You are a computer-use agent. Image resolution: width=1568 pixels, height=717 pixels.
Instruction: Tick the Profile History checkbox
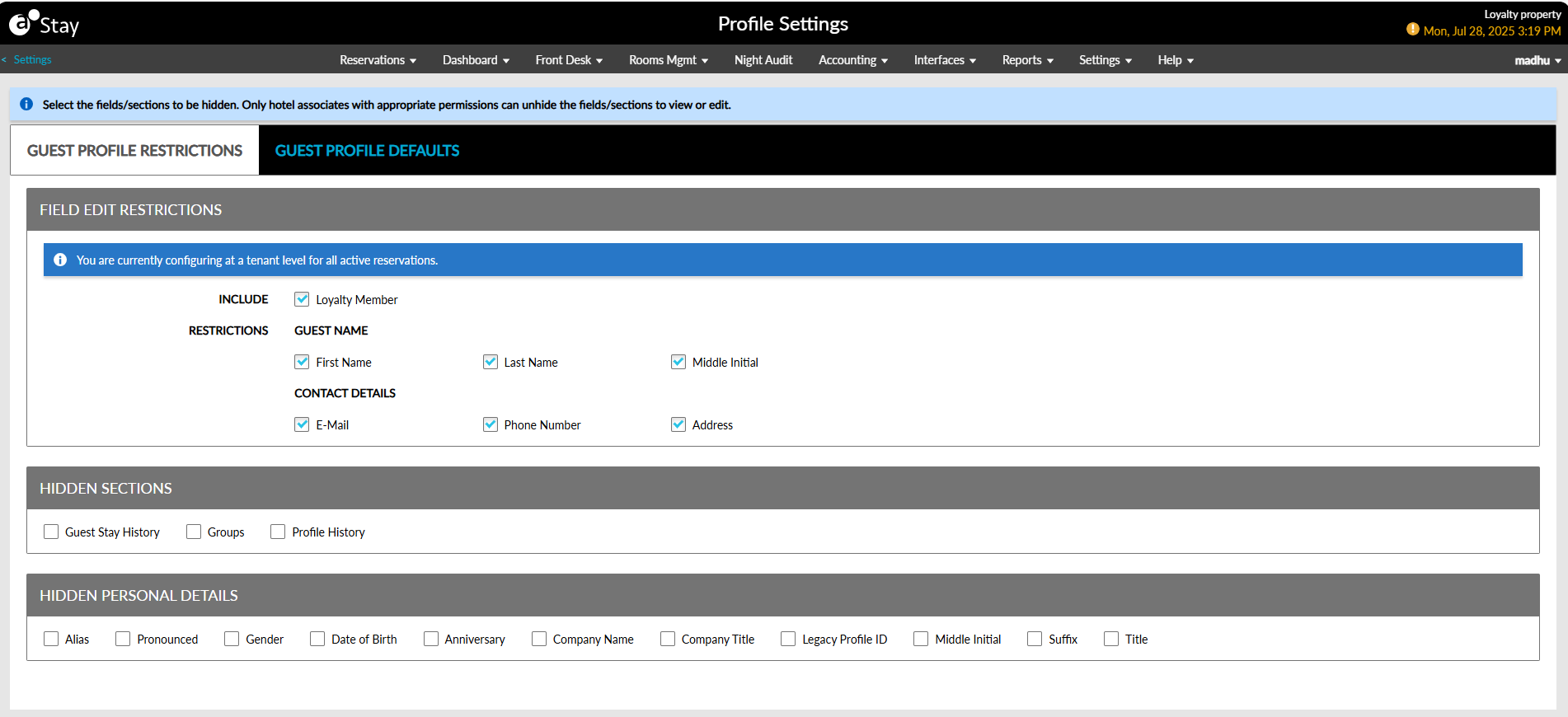(x=278, y=532)
